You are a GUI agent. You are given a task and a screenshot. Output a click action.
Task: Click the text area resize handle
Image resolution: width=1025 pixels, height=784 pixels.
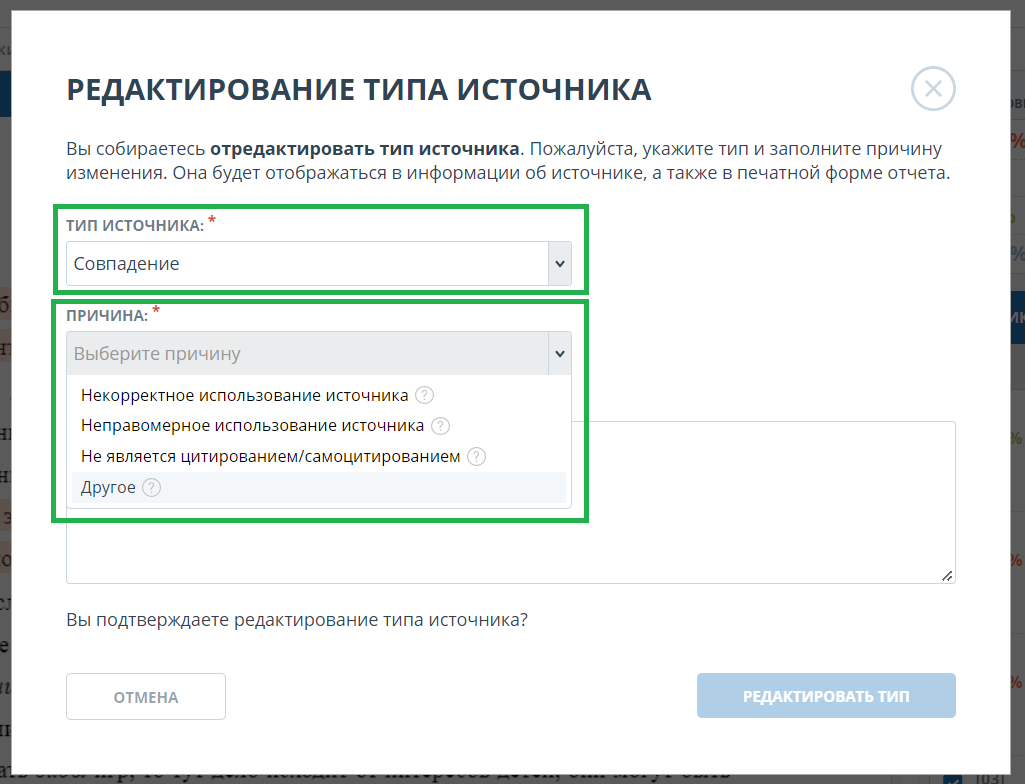tap(947, 576)
